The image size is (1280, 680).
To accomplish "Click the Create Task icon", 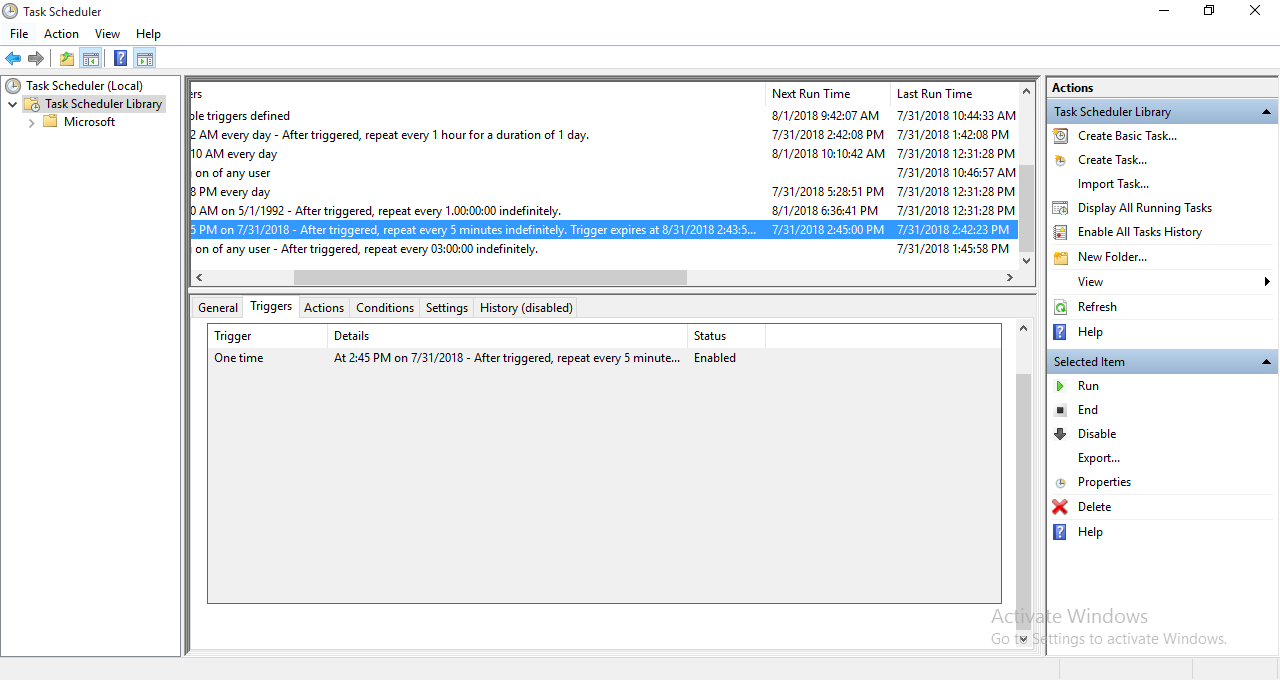I will [x=1060, y=159].
